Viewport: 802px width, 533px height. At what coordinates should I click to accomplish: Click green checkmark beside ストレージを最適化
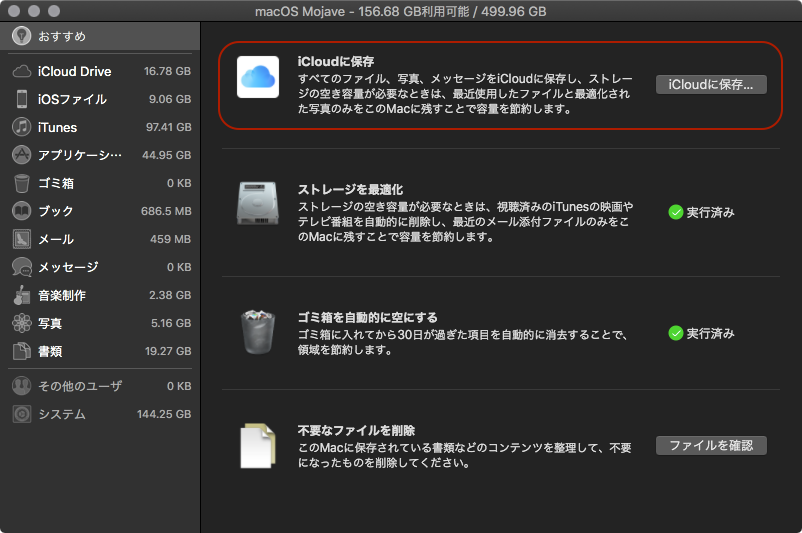point(676,212)
